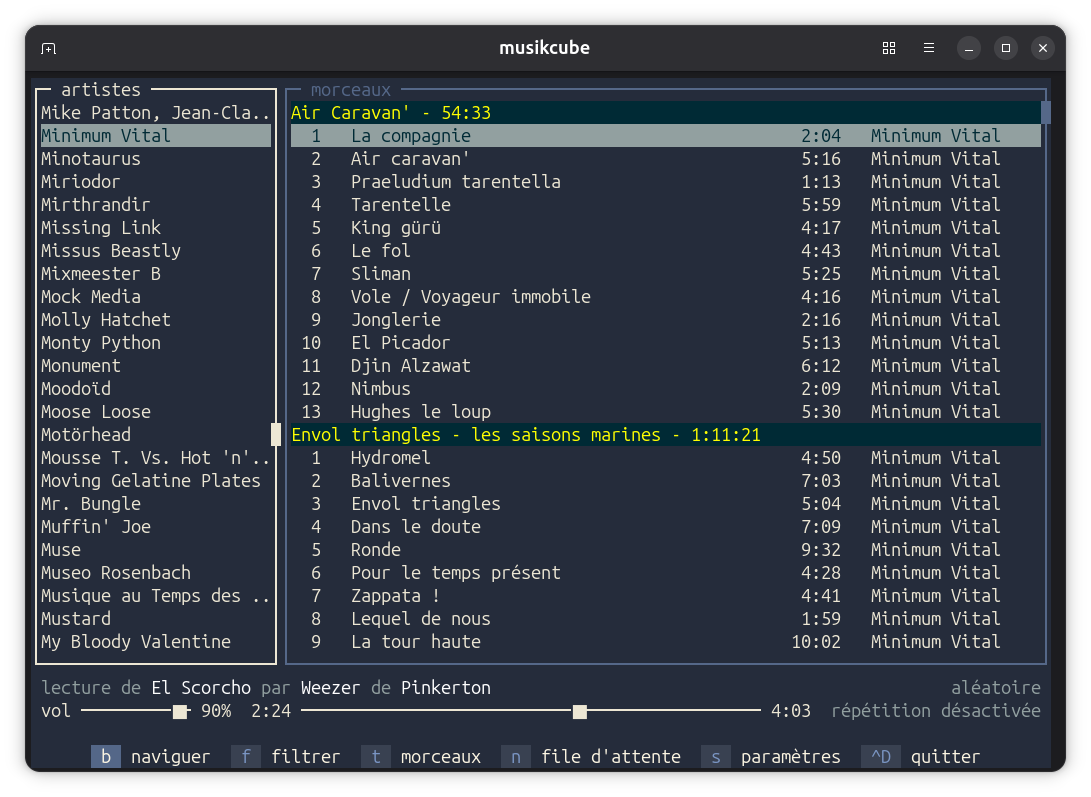Screen dimensions: 1091x797
Task: Select album header Envol triangles - les saisons marines
Action: (525, 435)
